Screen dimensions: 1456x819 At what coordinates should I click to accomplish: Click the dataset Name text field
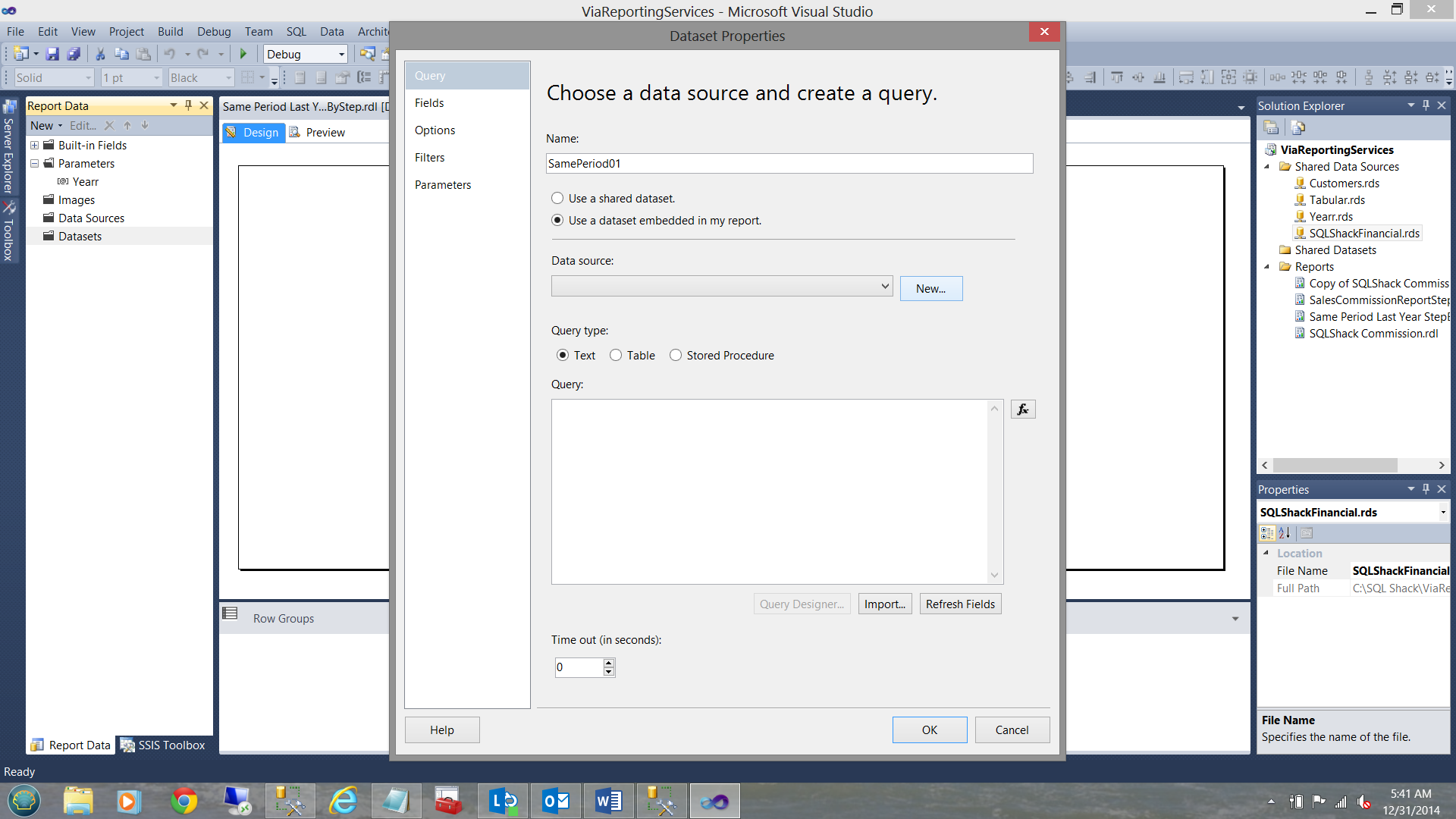click(789, 163)
